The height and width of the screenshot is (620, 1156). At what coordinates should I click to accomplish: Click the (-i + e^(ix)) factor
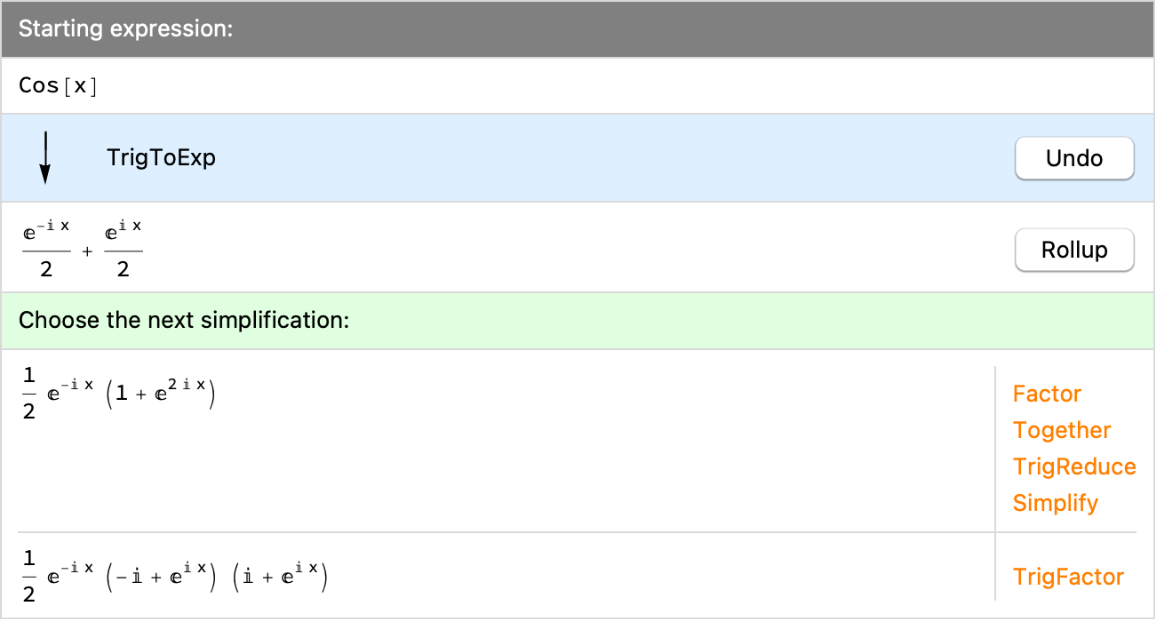(162, 576)
